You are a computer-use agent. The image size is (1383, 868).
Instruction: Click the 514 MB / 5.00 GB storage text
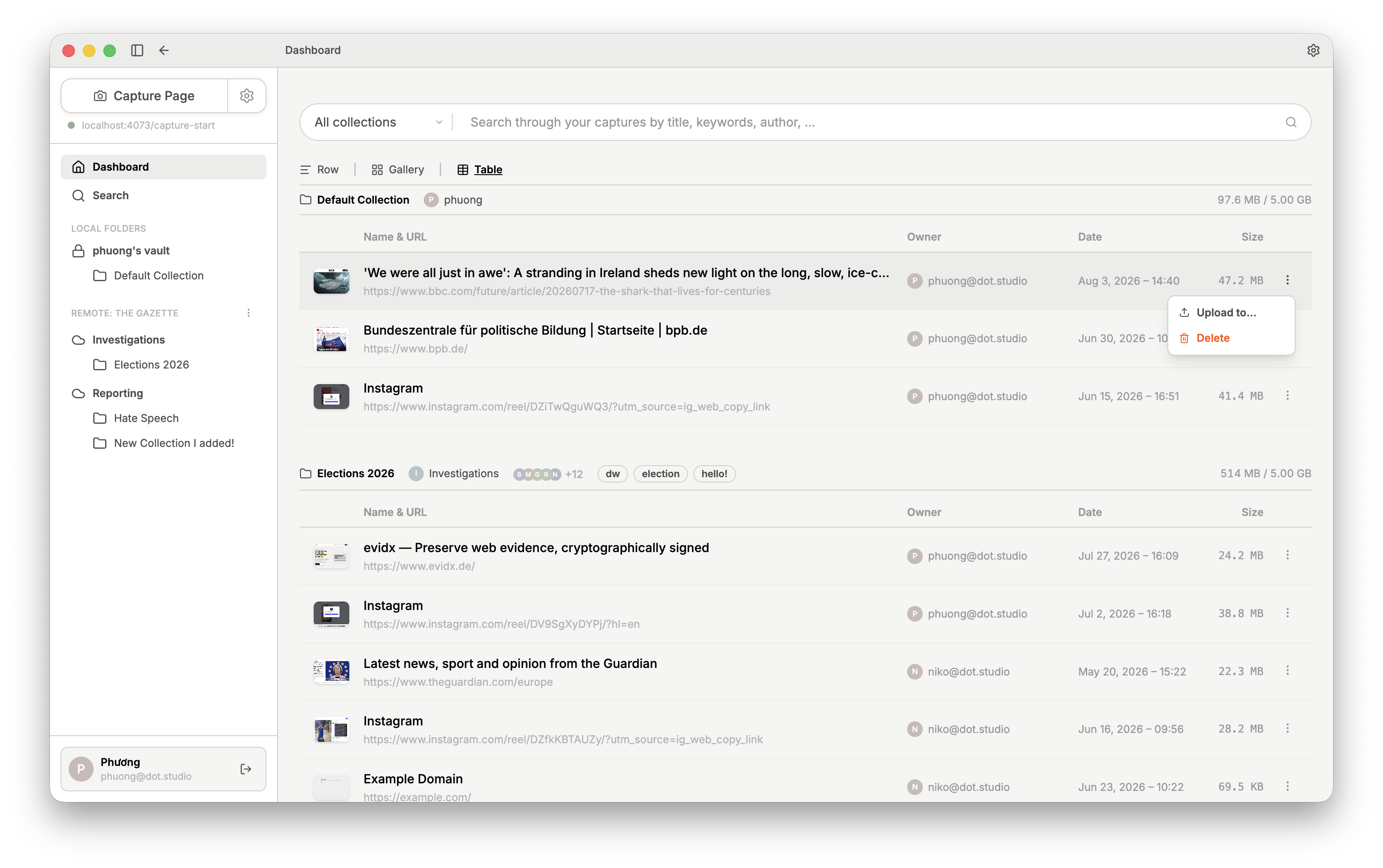1265,474
